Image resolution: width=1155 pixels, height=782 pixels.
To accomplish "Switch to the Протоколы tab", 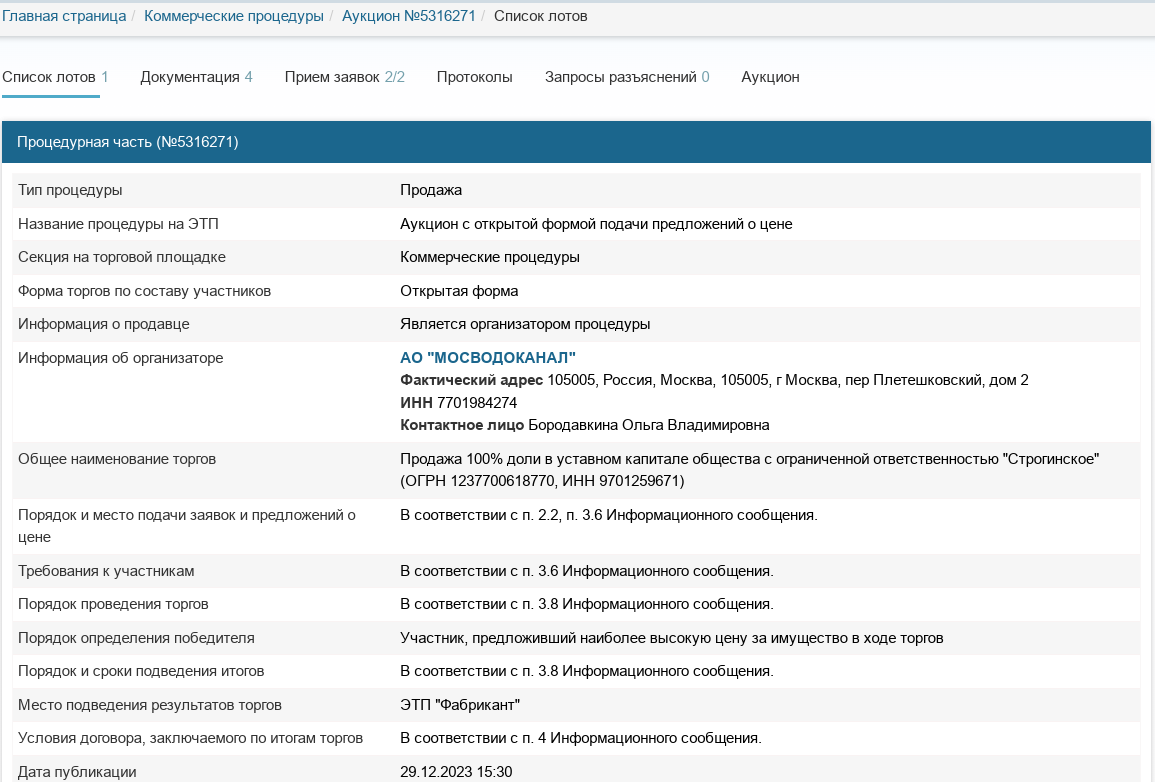I will (x=474, y=77).
